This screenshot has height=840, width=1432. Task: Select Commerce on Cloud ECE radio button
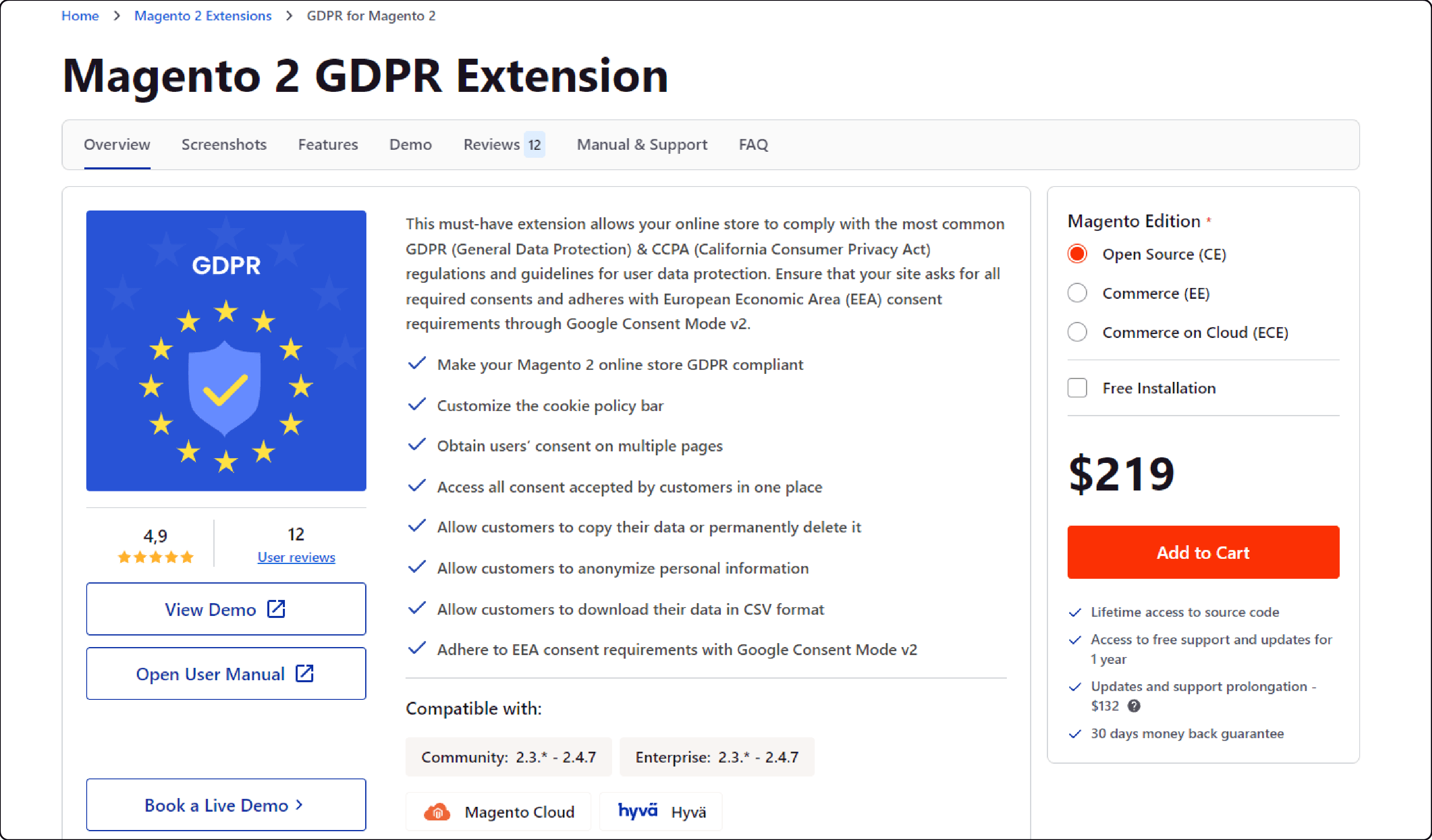1079,332
